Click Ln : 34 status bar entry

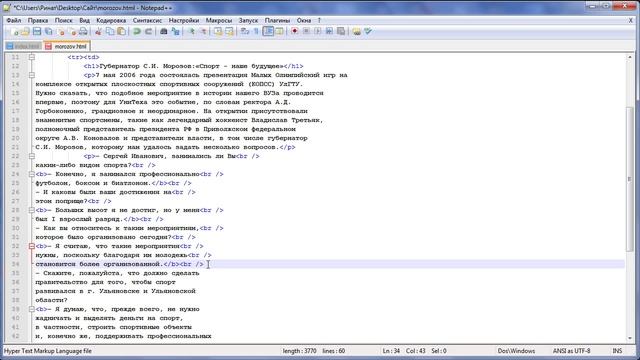pos(391,351)
